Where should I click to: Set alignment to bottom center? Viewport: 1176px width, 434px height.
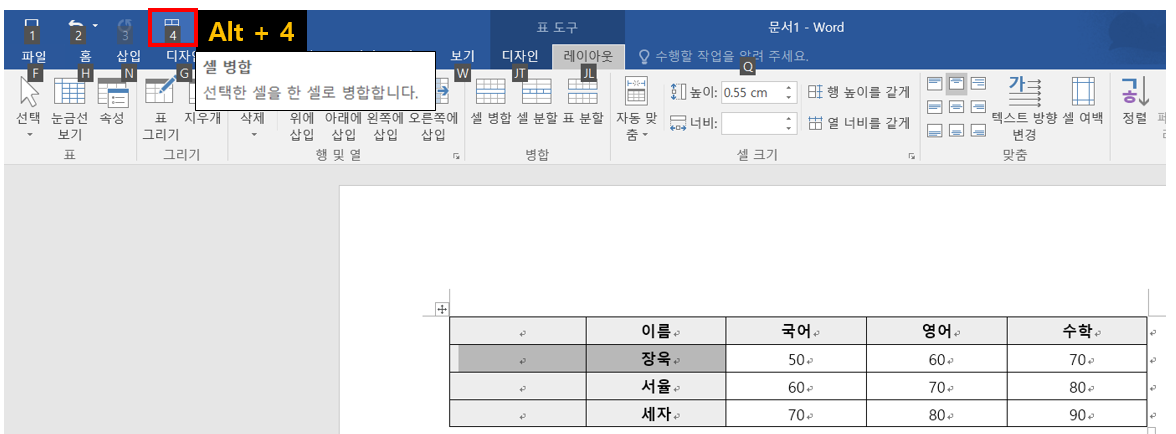click(956, 130)
